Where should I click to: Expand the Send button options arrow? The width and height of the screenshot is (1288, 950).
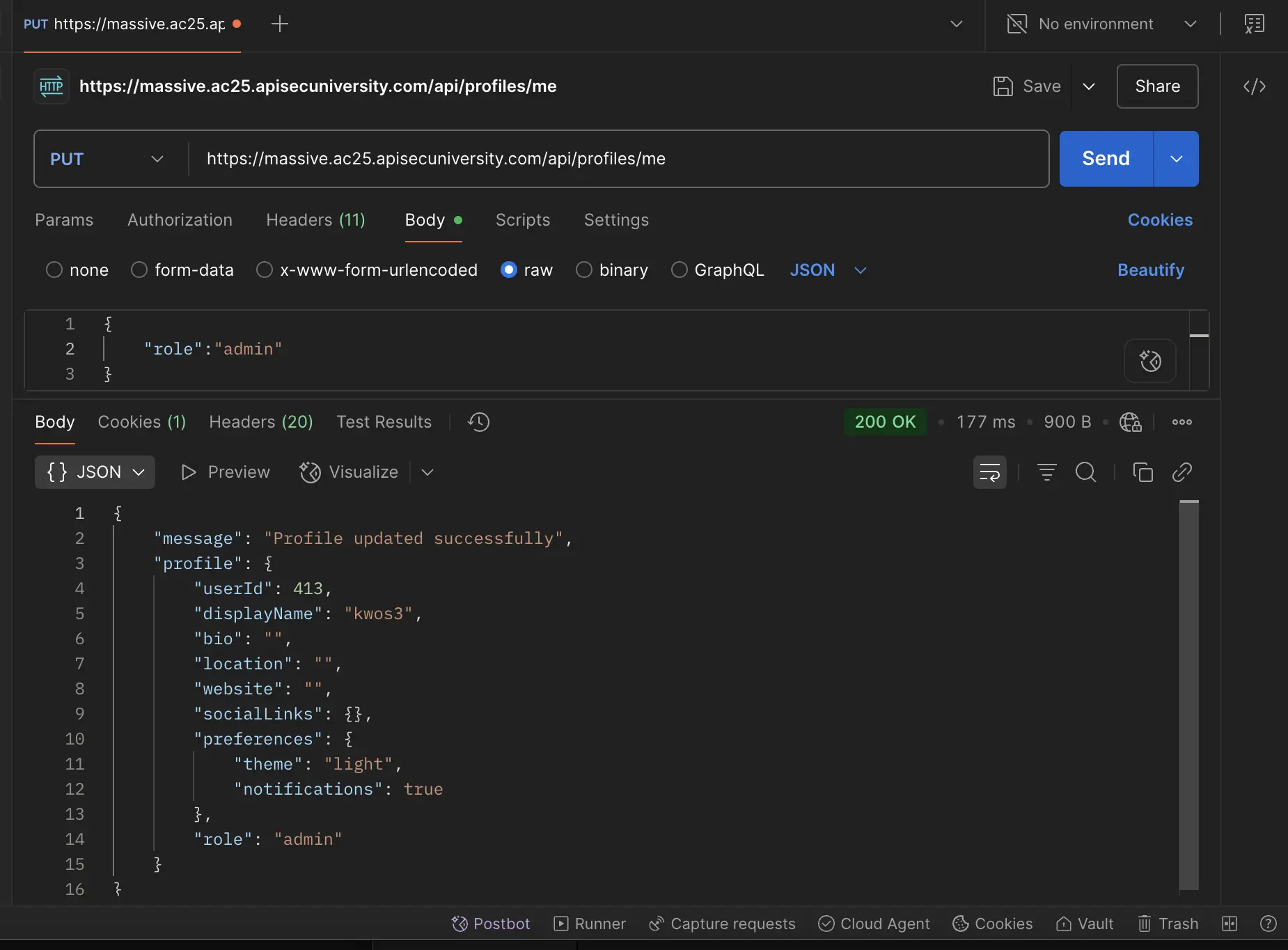(x=1176, y=159)
